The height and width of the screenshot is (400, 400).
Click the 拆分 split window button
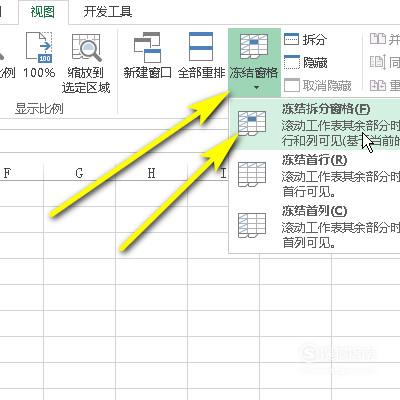coord(305,39)
